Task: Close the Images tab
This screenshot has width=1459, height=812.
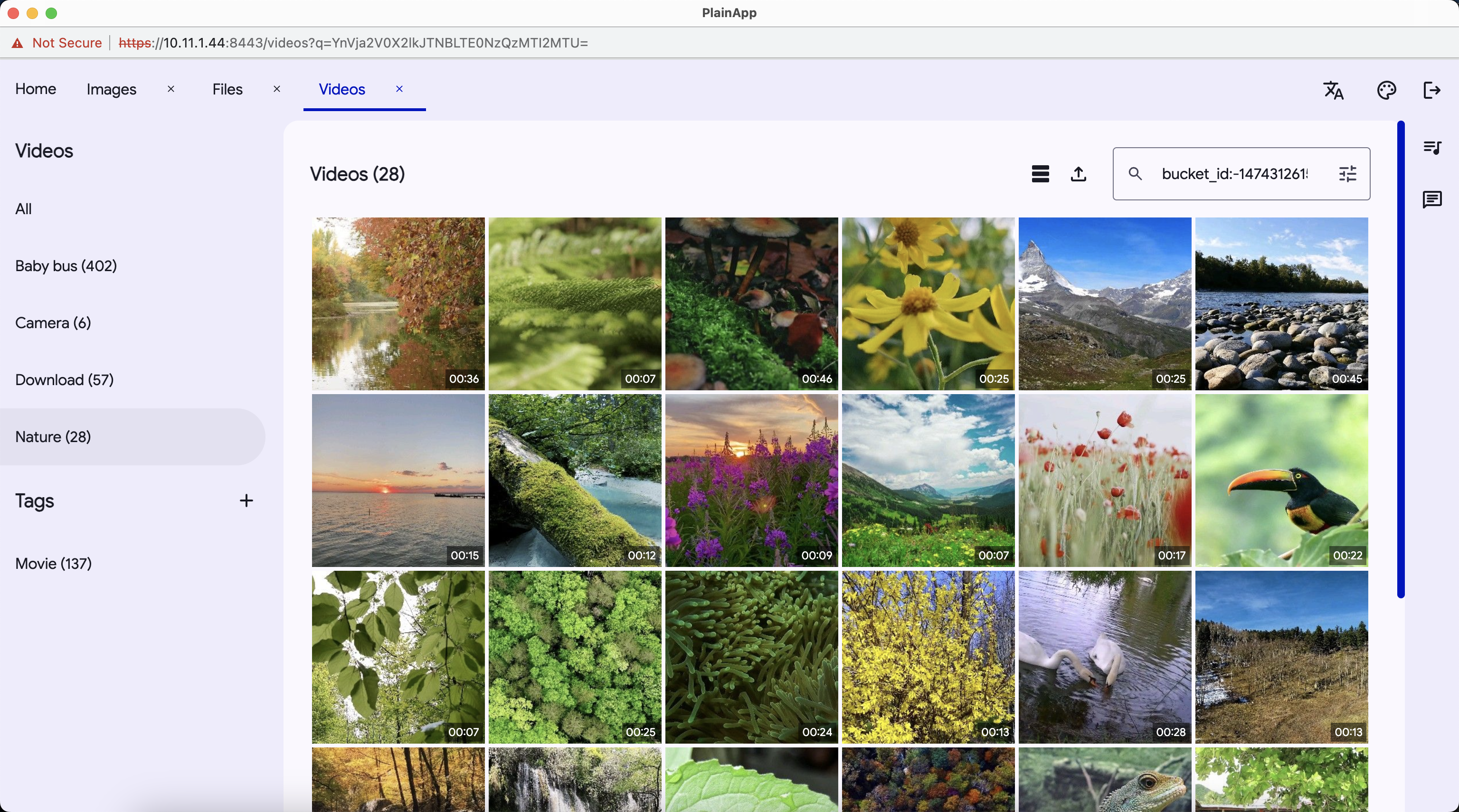Action: click(x=171, y=89)
